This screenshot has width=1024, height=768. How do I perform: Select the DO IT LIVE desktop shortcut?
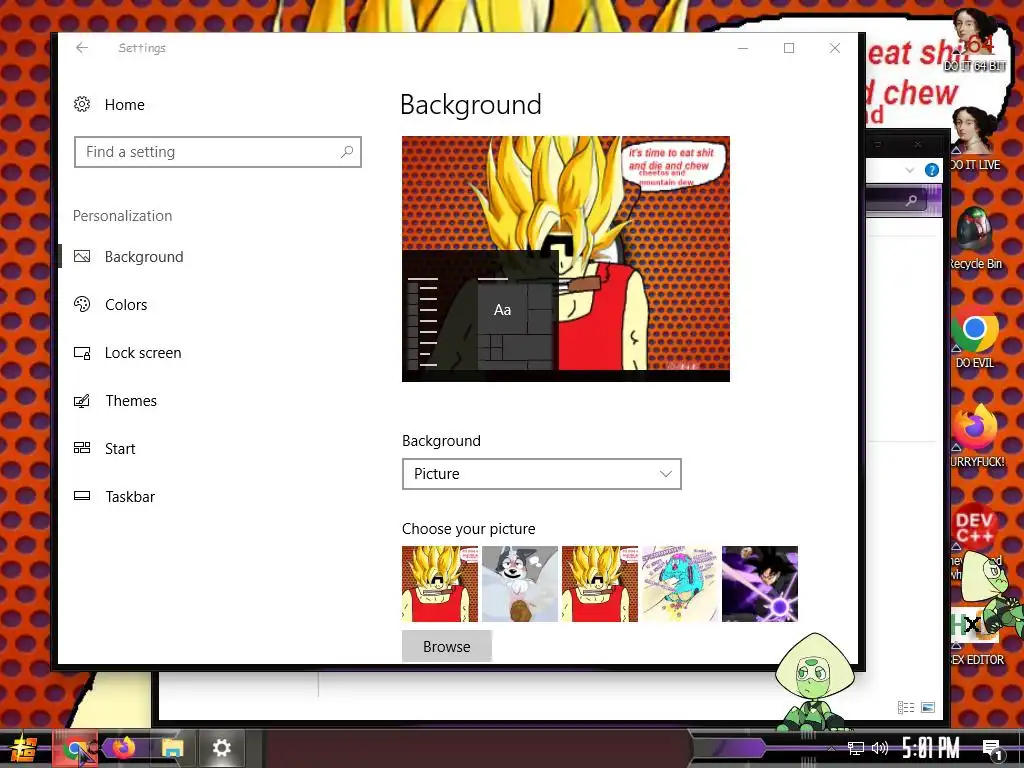click(x=974, y=138)
